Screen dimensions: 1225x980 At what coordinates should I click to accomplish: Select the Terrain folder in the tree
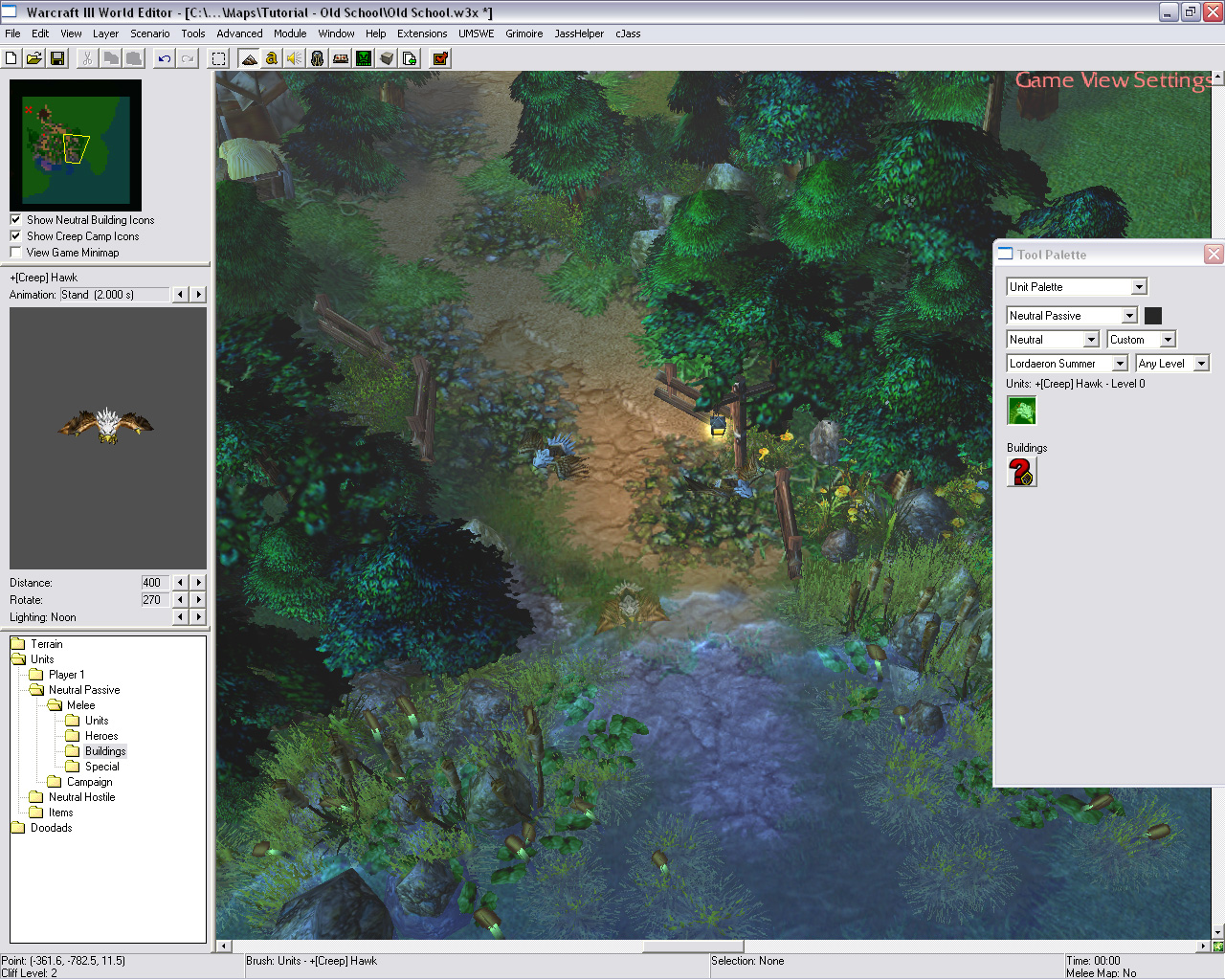(46, 644)
